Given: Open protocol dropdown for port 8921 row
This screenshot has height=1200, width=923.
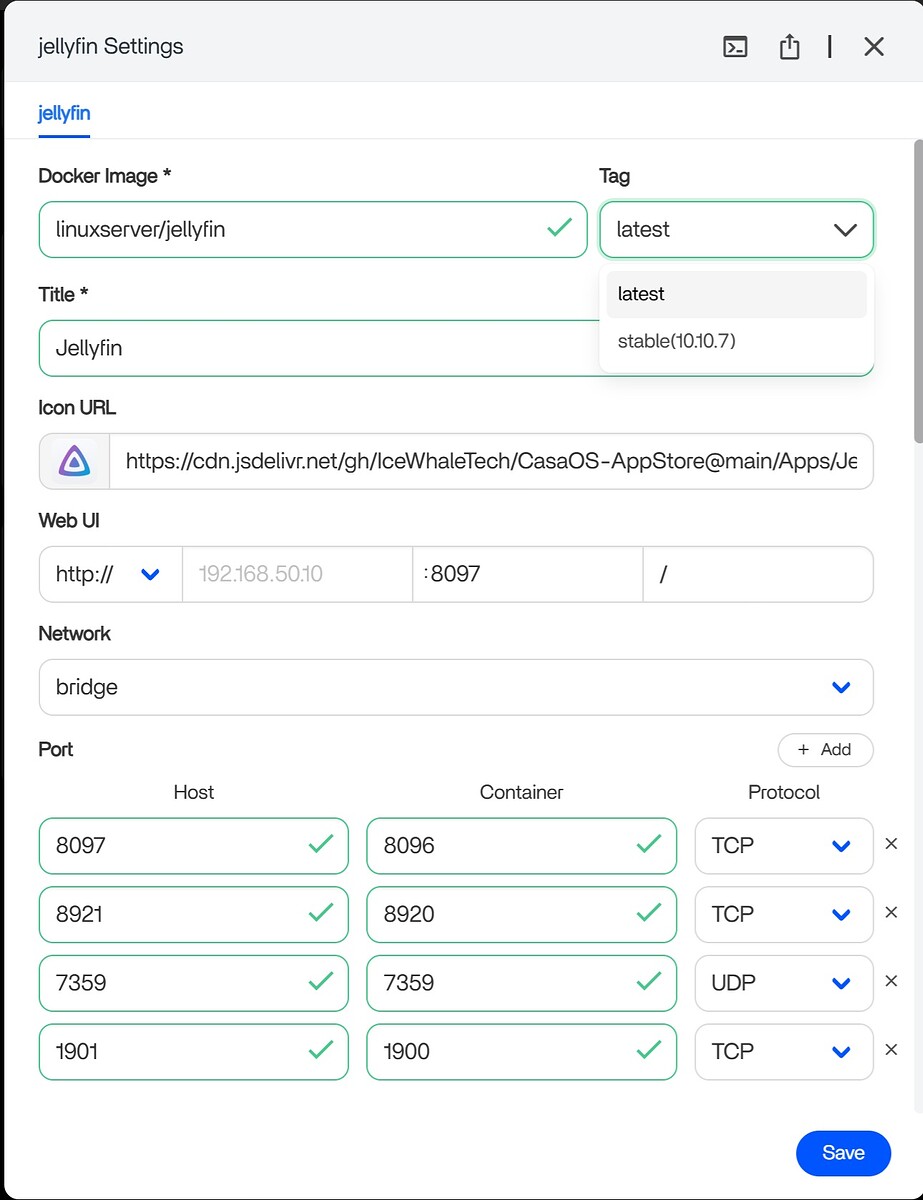Looking at the screenshot, I should [x=784, y=914].
